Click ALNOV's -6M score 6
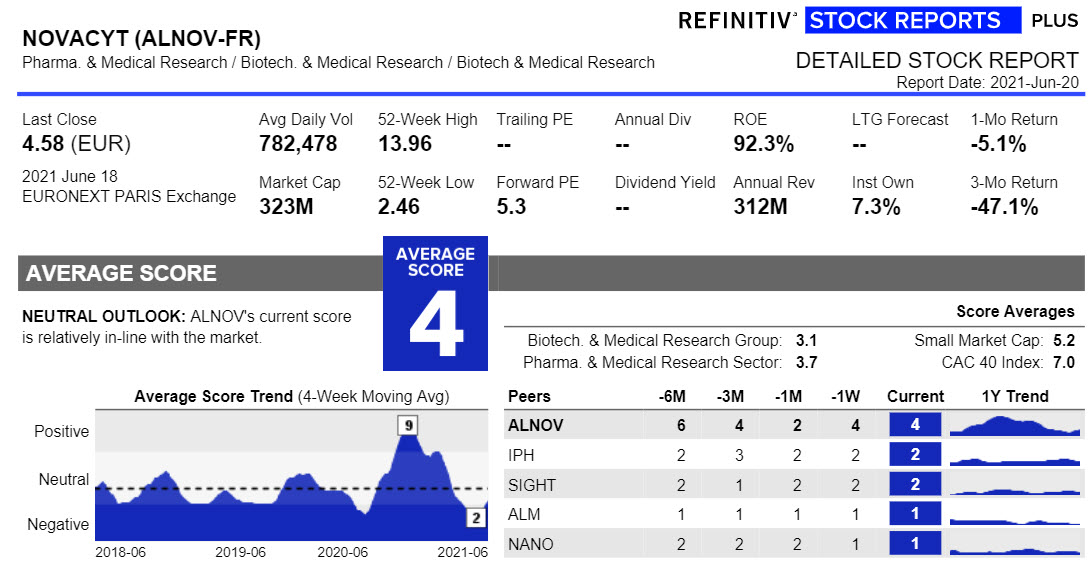The width and height of the screenshot is (1092, 563). tap(681, 425)
